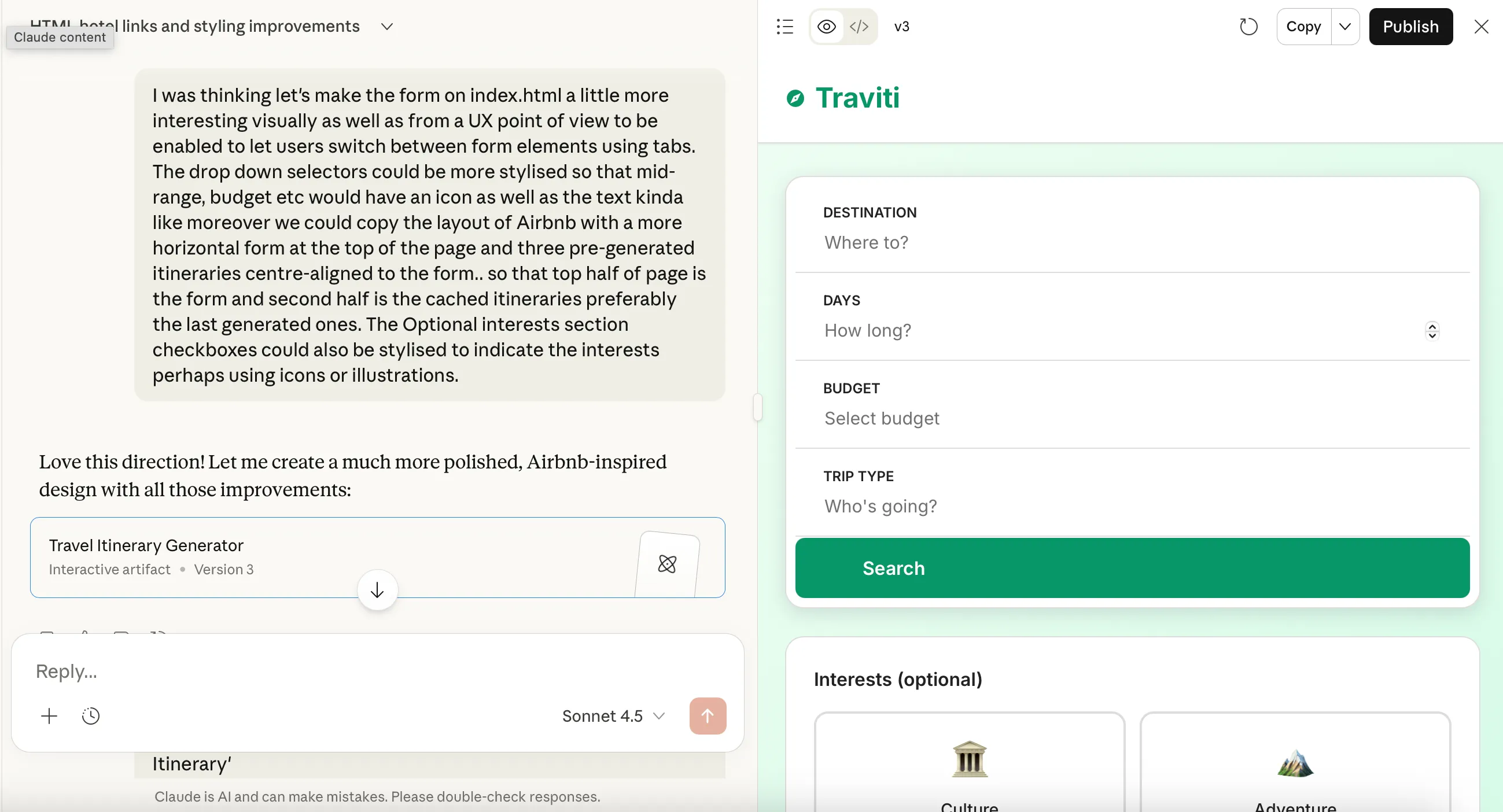Click the plus attachment icon

coord(50,716)
